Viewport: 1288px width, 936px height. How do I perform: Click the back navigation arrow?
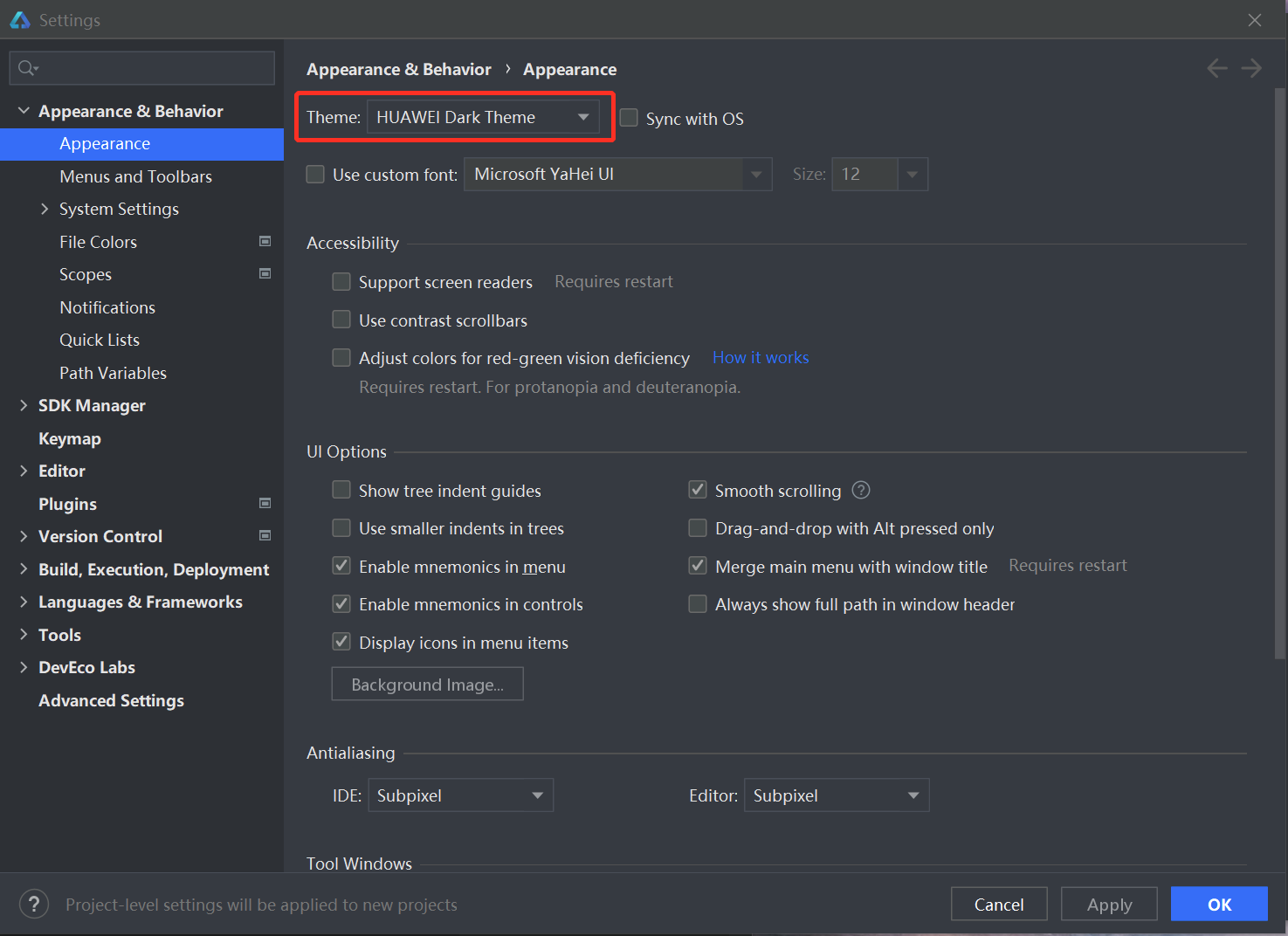point(1217,68)
